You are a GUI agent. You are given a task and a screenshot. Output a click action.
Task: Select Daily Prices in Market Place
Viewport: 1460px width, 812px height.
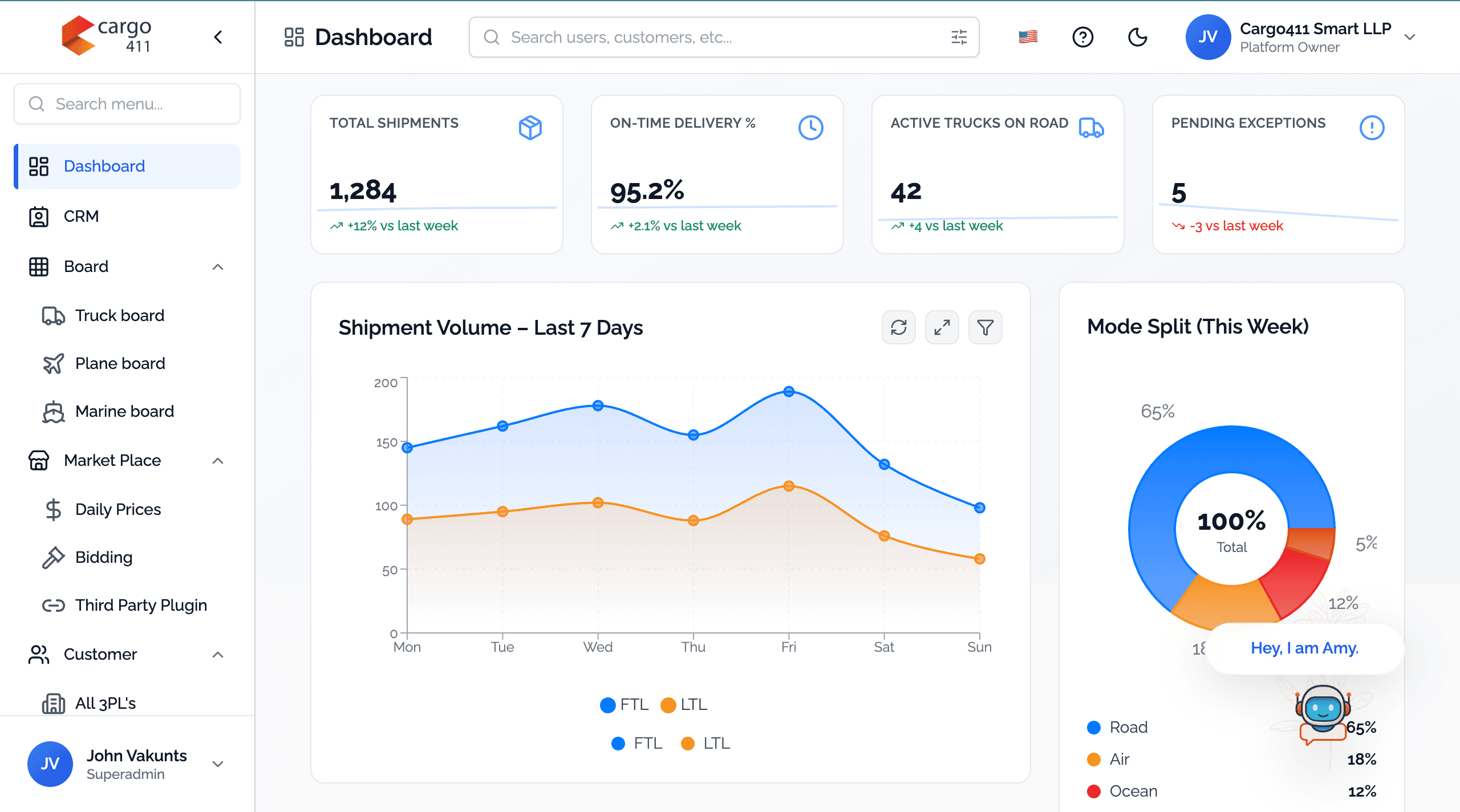click(117, 509)
